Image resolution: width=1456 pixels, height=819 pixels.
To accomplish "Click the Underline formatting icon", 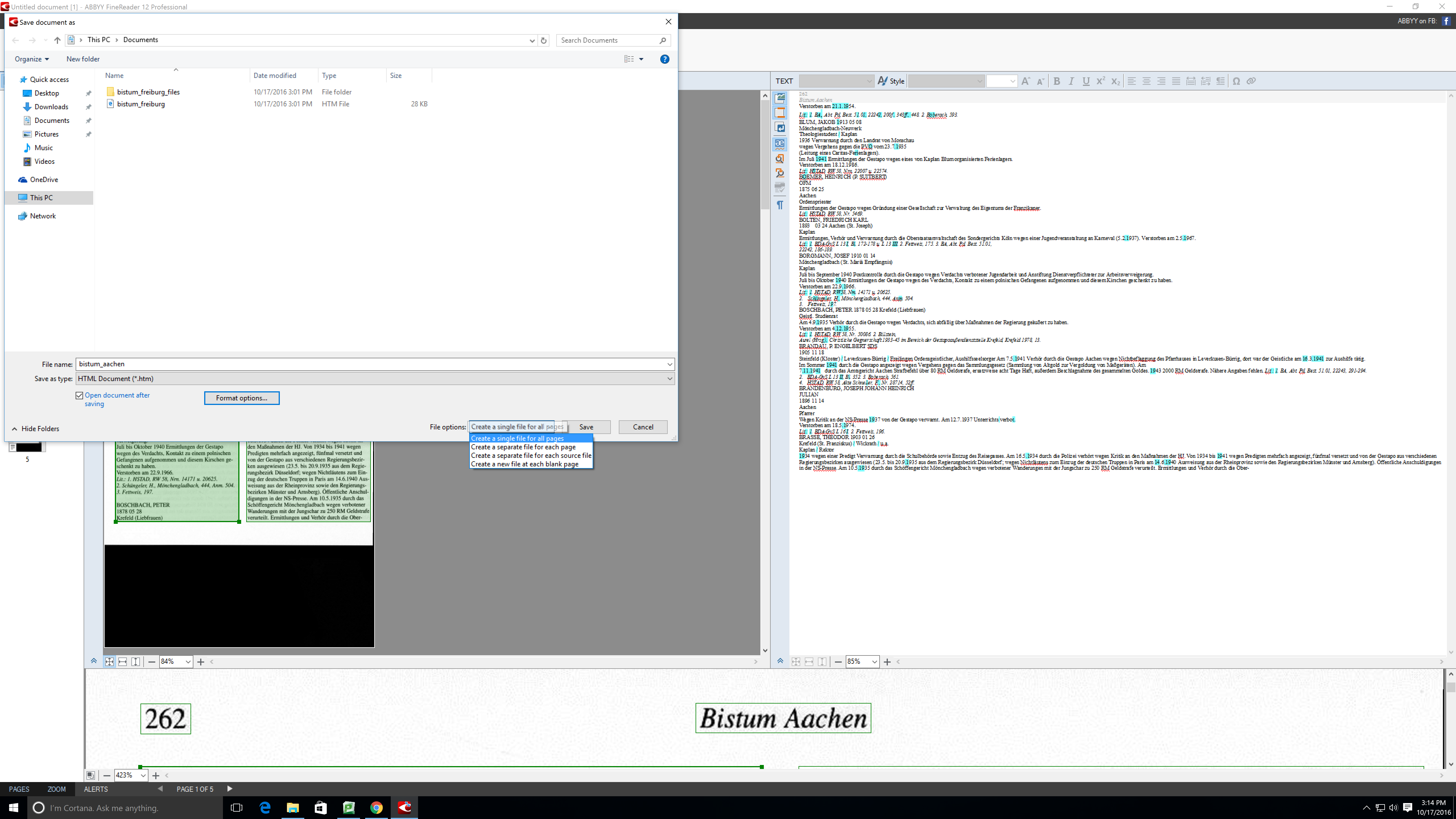I will [x=1086, y=81].
